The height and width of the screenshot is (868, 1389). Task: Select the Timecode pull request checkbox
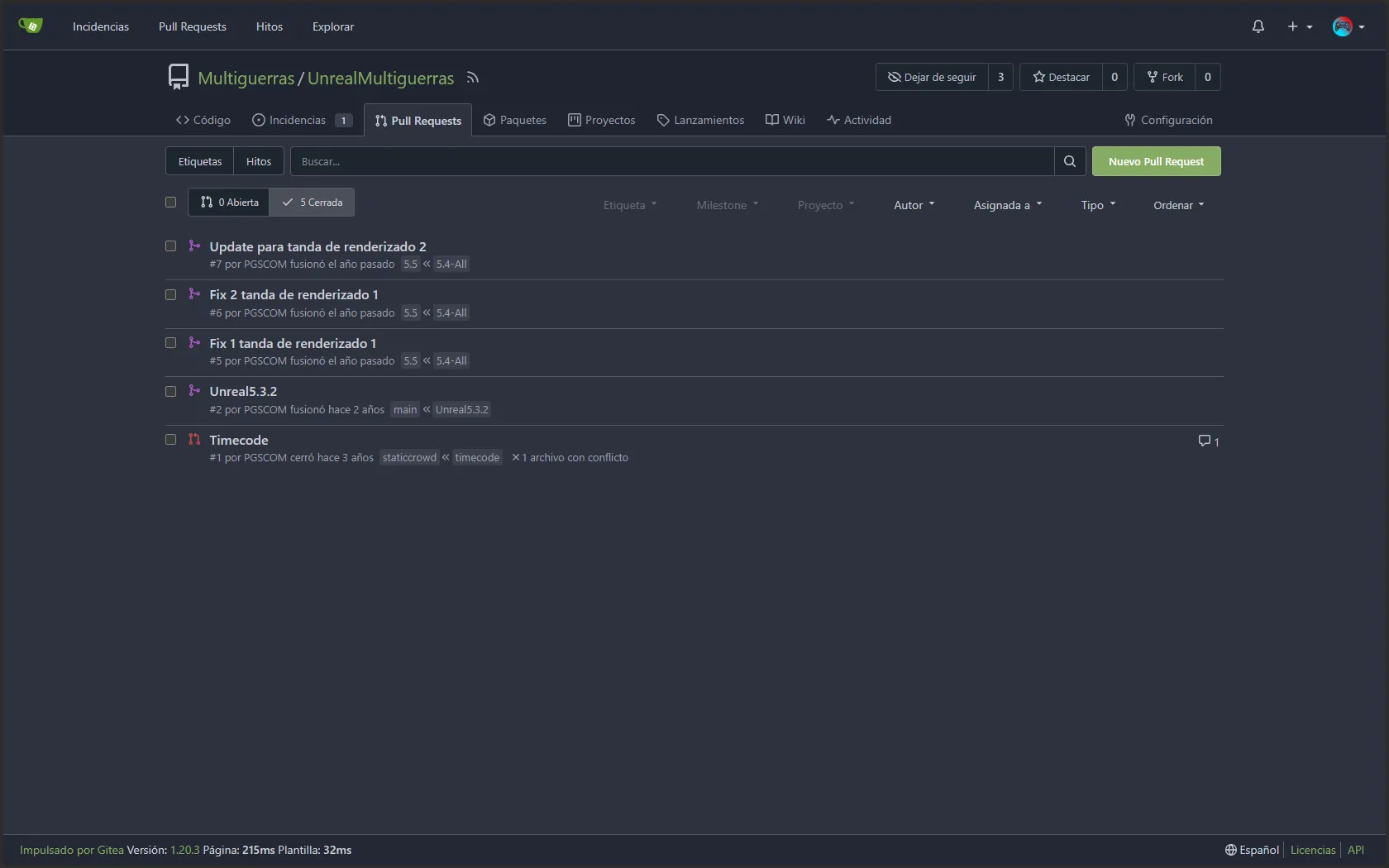click(171, 440)
